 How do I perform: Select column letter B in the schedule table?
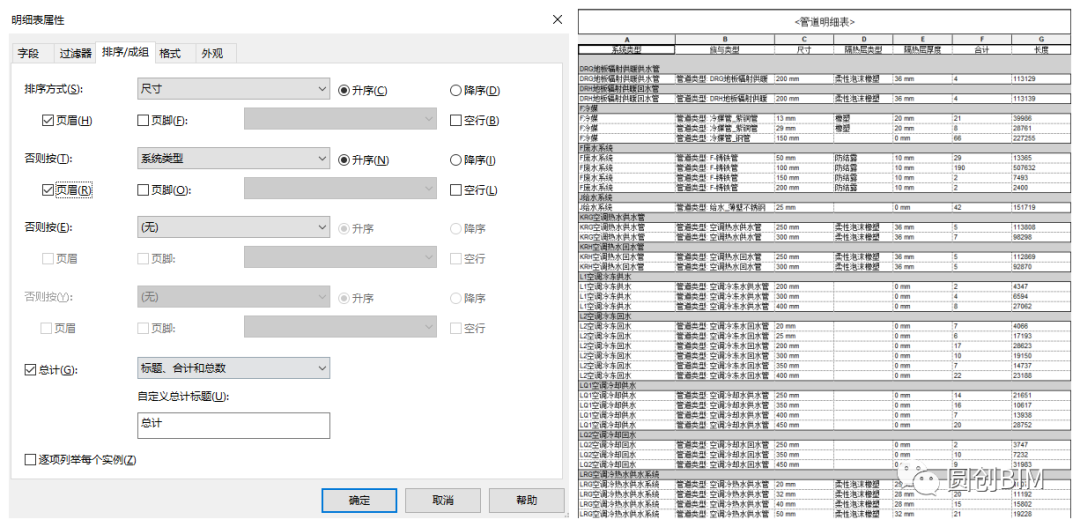725,40
